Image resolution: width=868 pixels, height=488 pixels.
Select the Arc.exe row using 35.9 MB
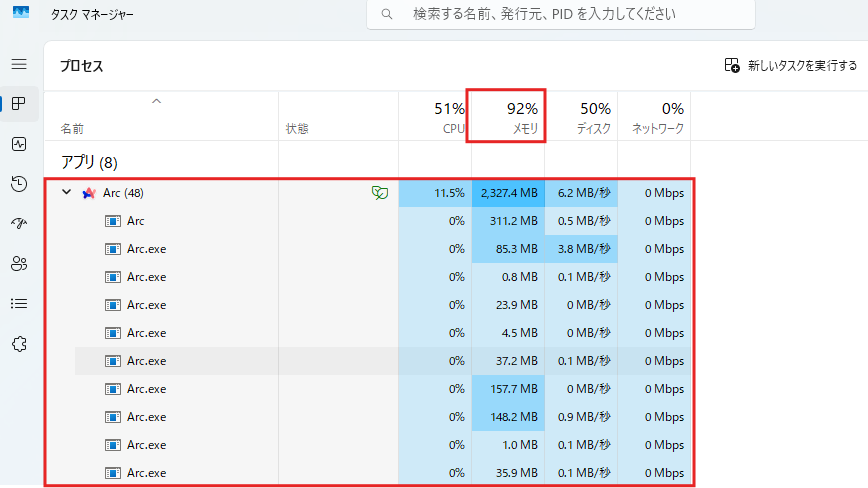[370, 473]
